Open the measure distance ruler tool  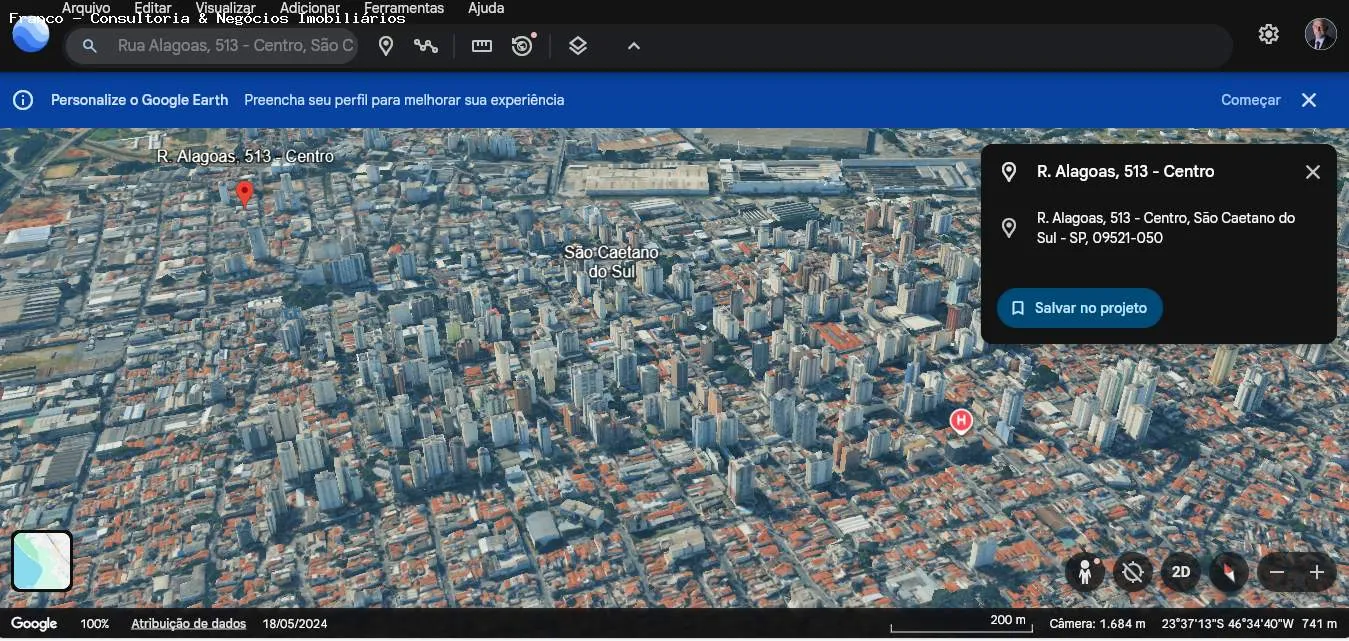click(482, 46)
